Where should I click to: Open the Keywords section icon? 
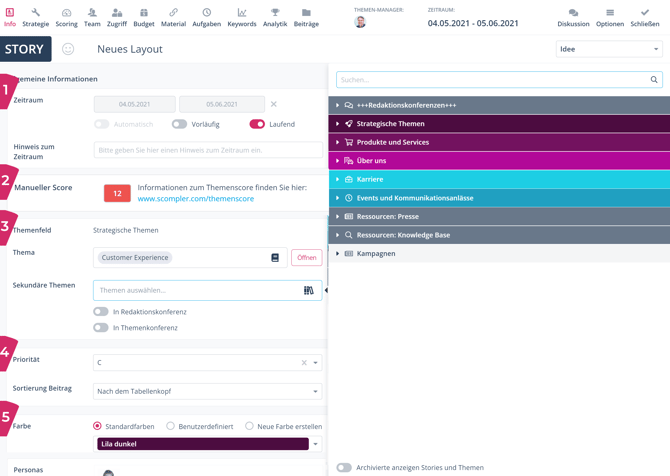241,13
